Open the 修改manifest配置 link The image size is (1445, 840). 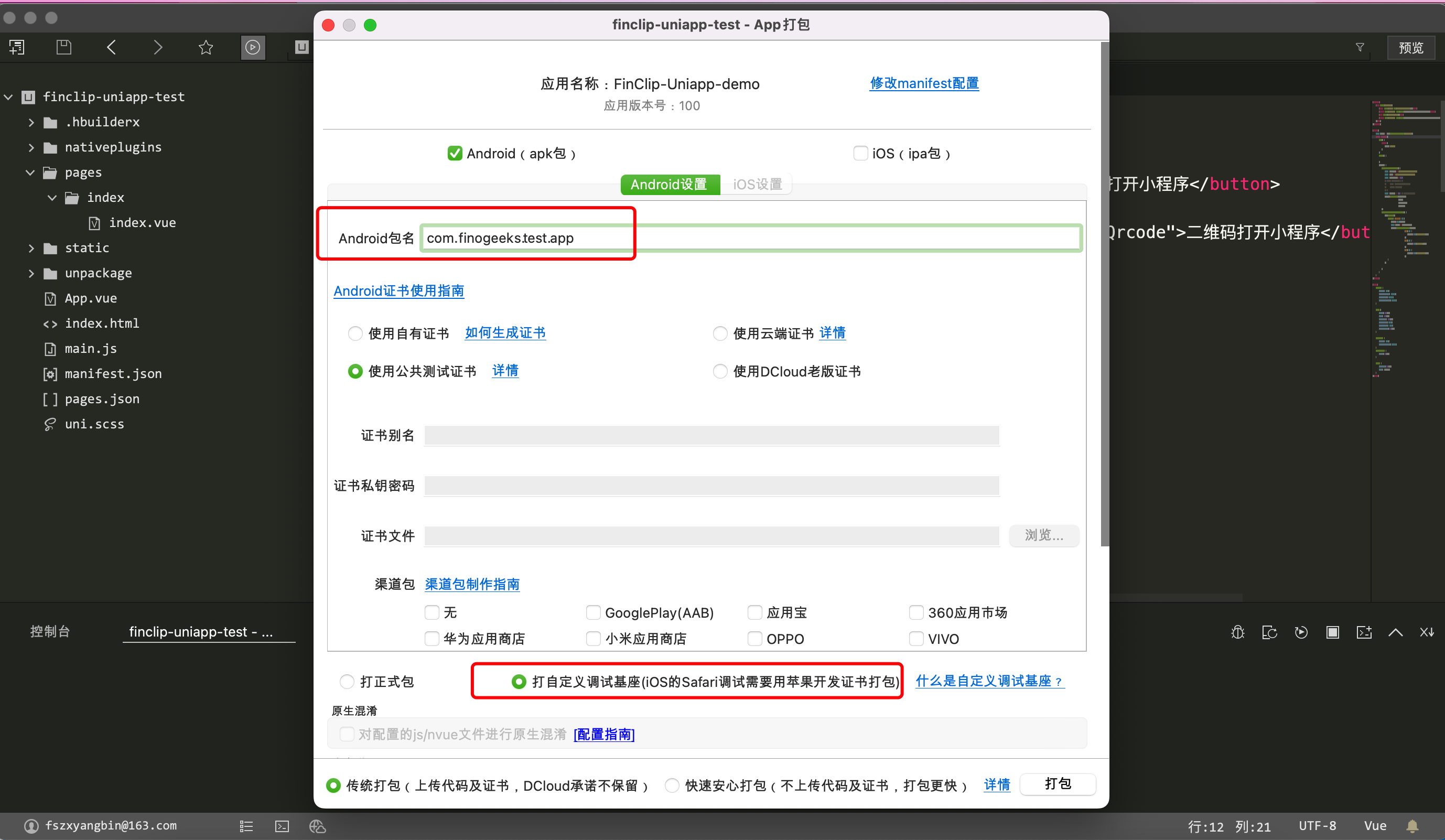pyautogui.click(x=924, y=83)
